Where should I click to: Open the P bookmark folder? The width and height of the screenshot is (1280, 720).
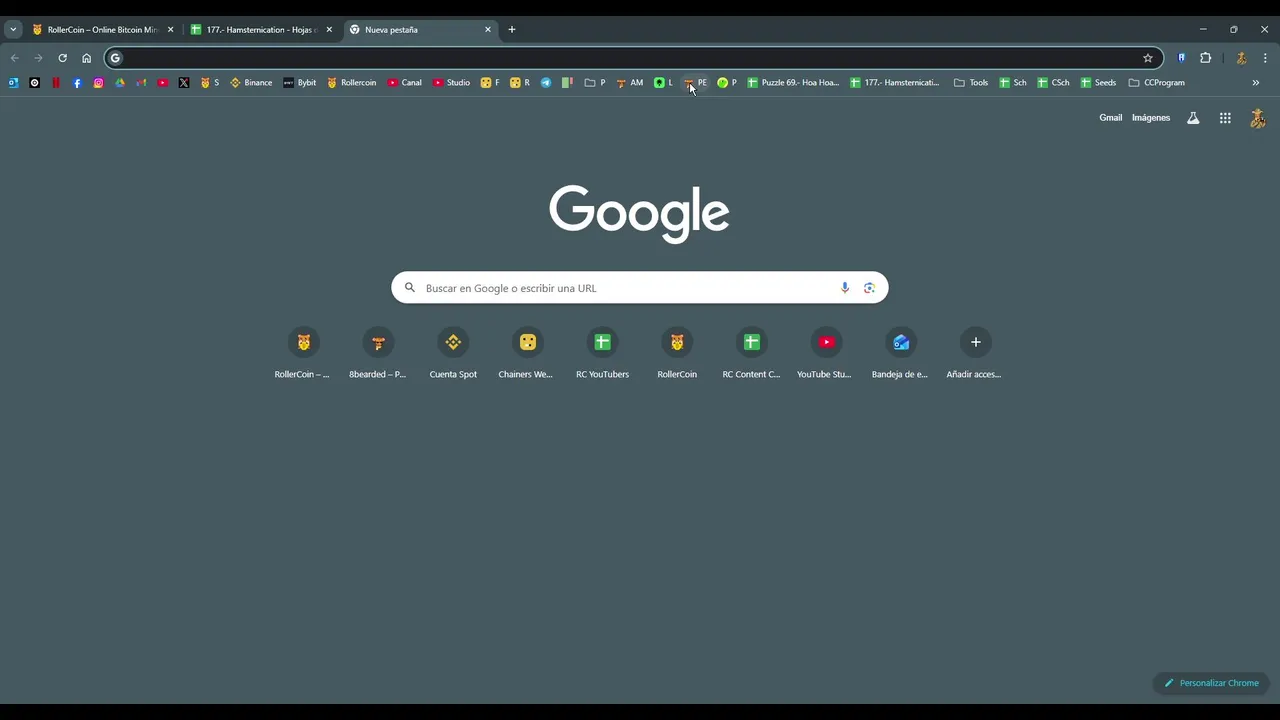point(595,83)
